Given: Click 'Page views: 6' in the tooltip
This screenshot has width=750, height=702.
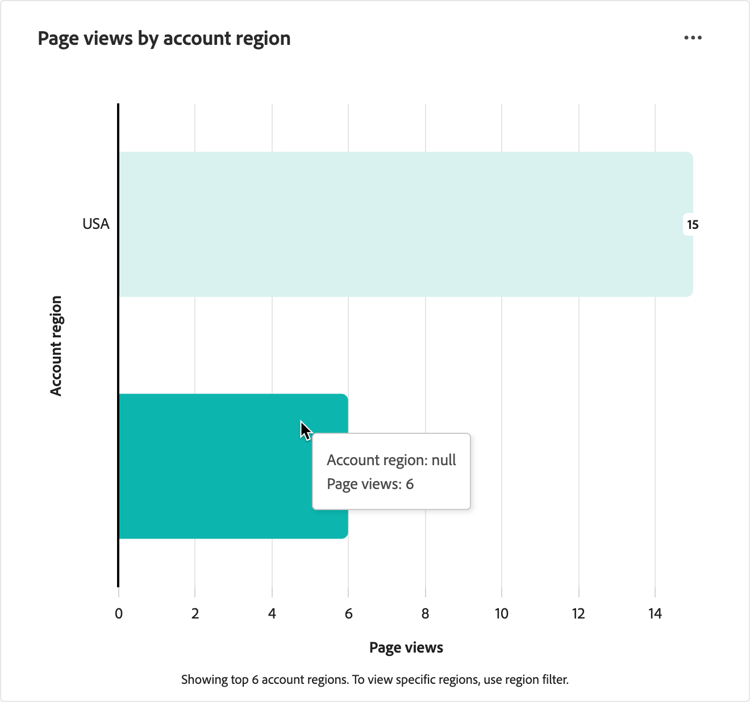Looking at the screenshot, I should (370, 484).
